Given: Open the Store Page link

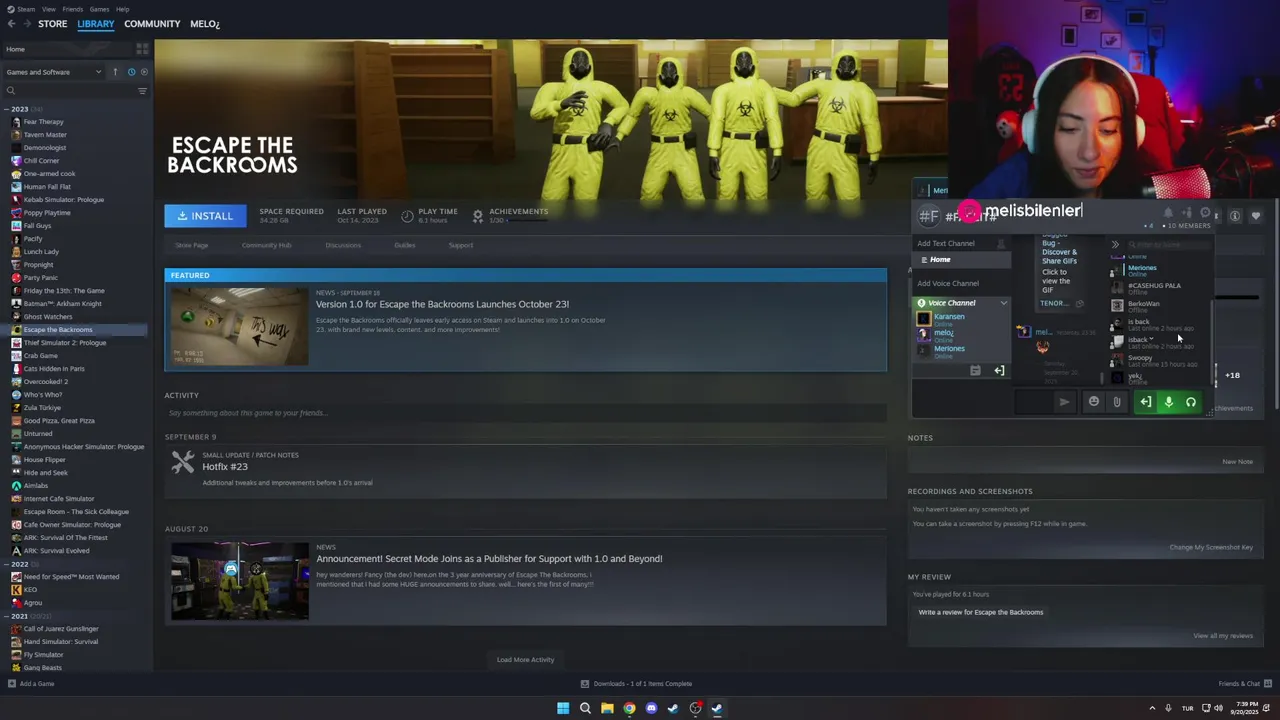Looking at the screenshot, I should click(192, 245).
